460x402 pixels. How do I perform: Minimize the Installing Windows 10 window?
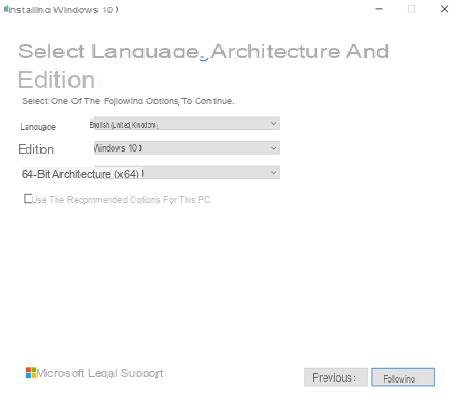[x=379, y=9]
